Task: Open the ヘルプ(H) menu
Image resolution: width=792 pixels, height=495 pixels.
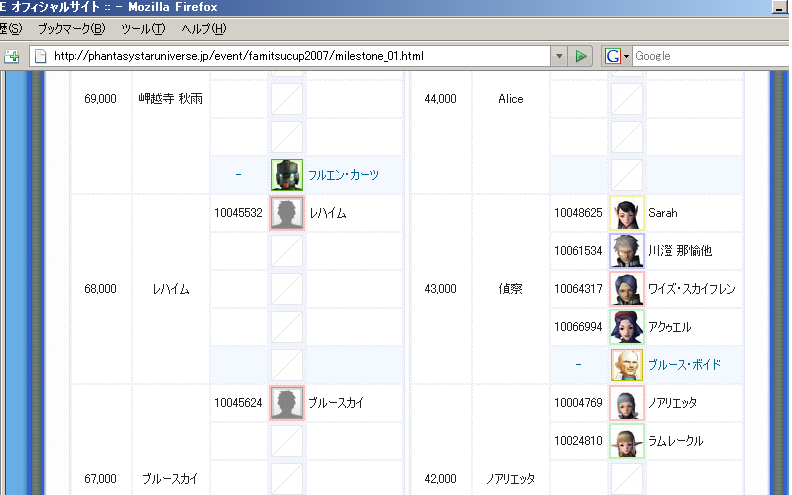Action: [203, 28]
